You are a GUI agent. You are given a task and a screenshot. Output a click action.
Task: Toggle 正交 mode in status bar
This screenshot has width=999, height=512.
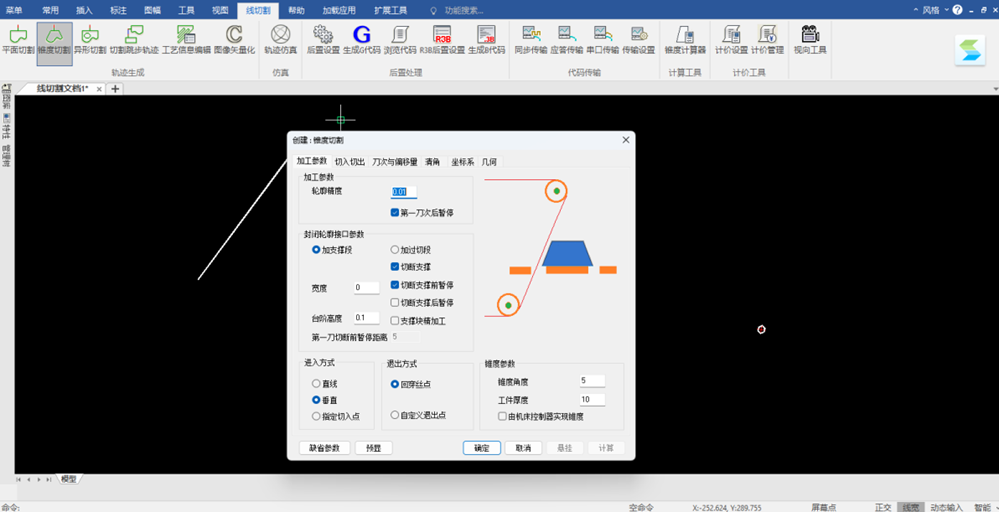click(x=883, y=507)
